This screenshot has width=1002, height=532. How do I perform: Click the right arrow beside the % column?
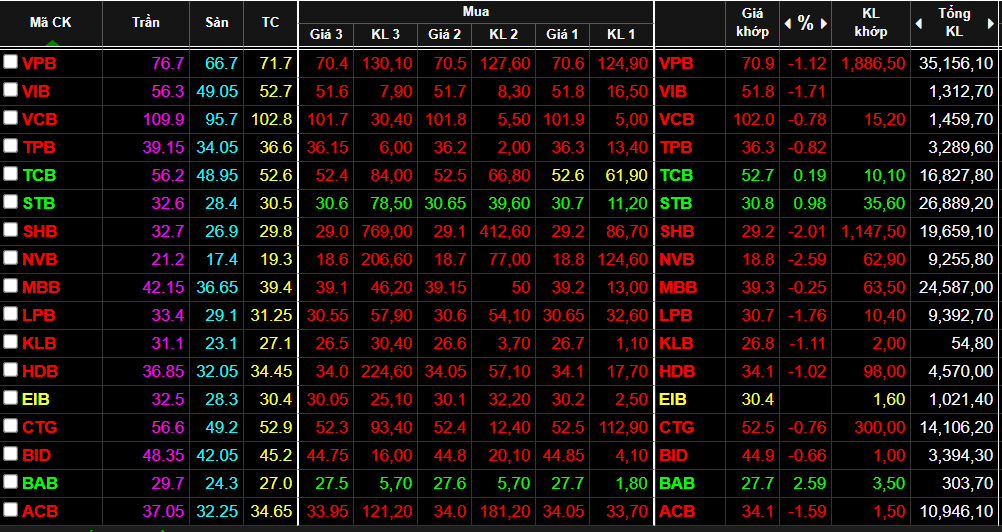[x=823, y=23]
